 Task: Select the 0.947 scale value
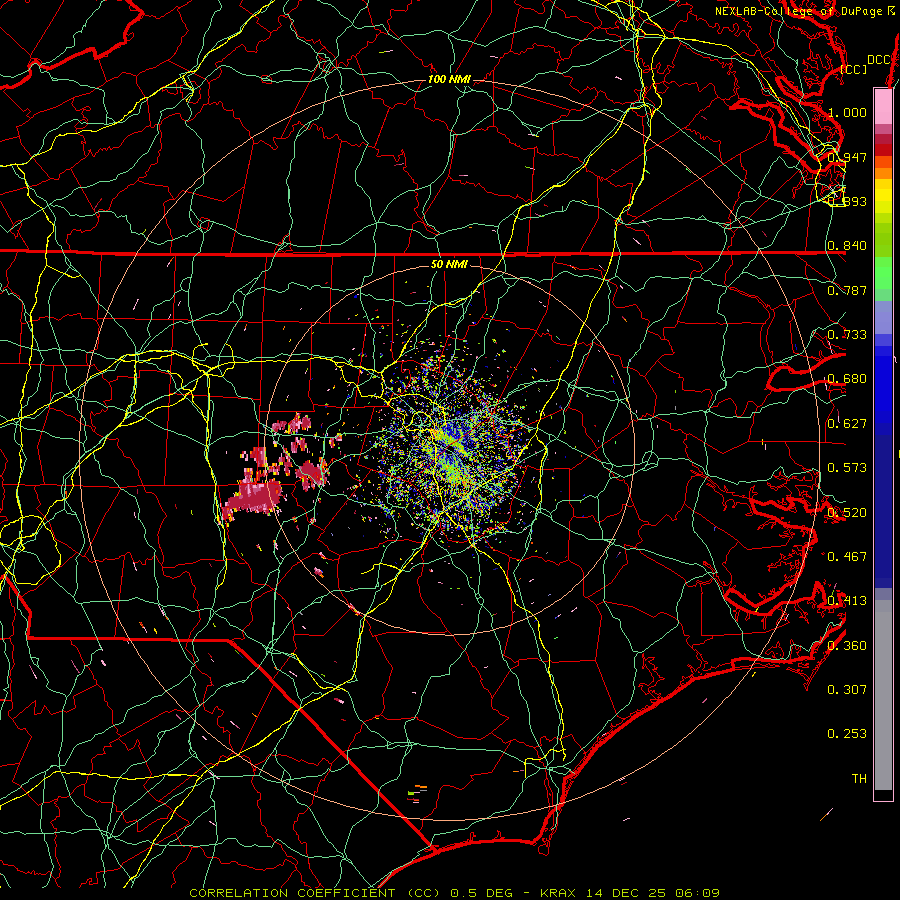[847, 157]
